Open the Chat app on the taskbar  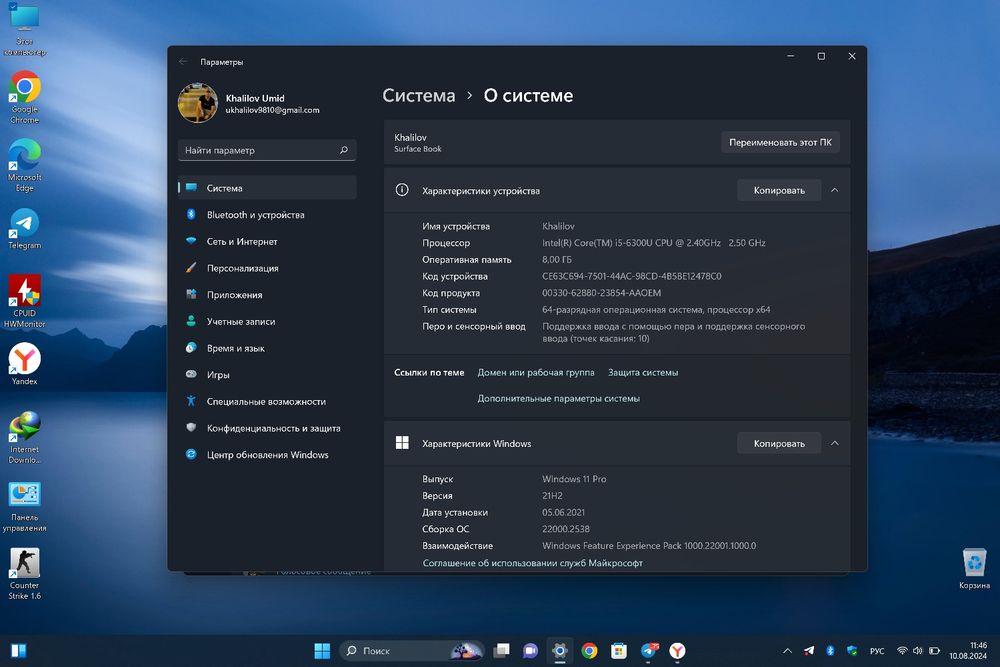[530, 651]
